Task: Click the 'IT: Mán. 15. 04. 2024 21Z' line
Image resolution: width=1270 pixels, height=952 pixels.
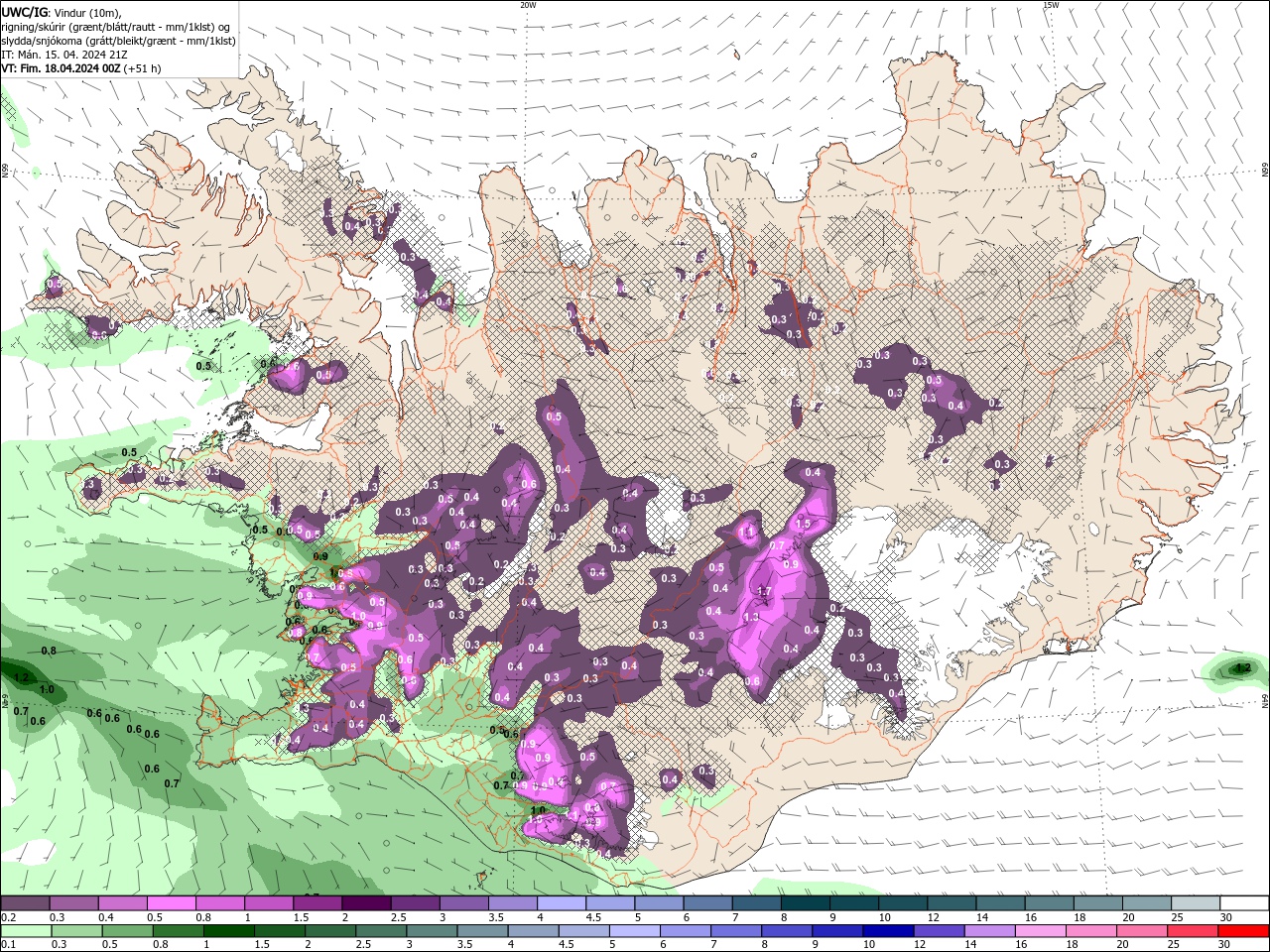Action: [x=65, y=55]
